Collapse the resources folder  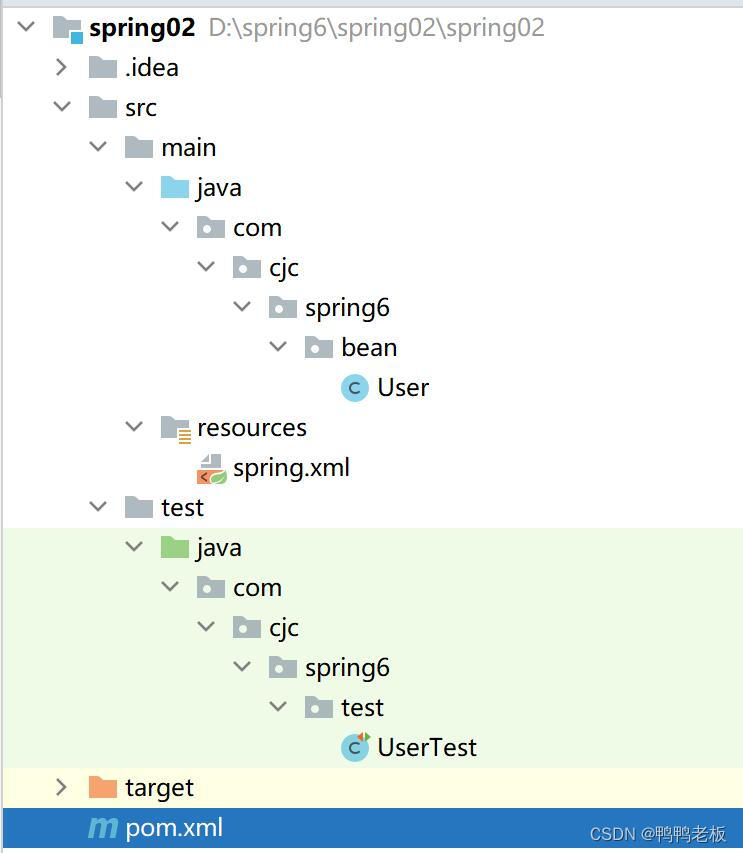134,427
